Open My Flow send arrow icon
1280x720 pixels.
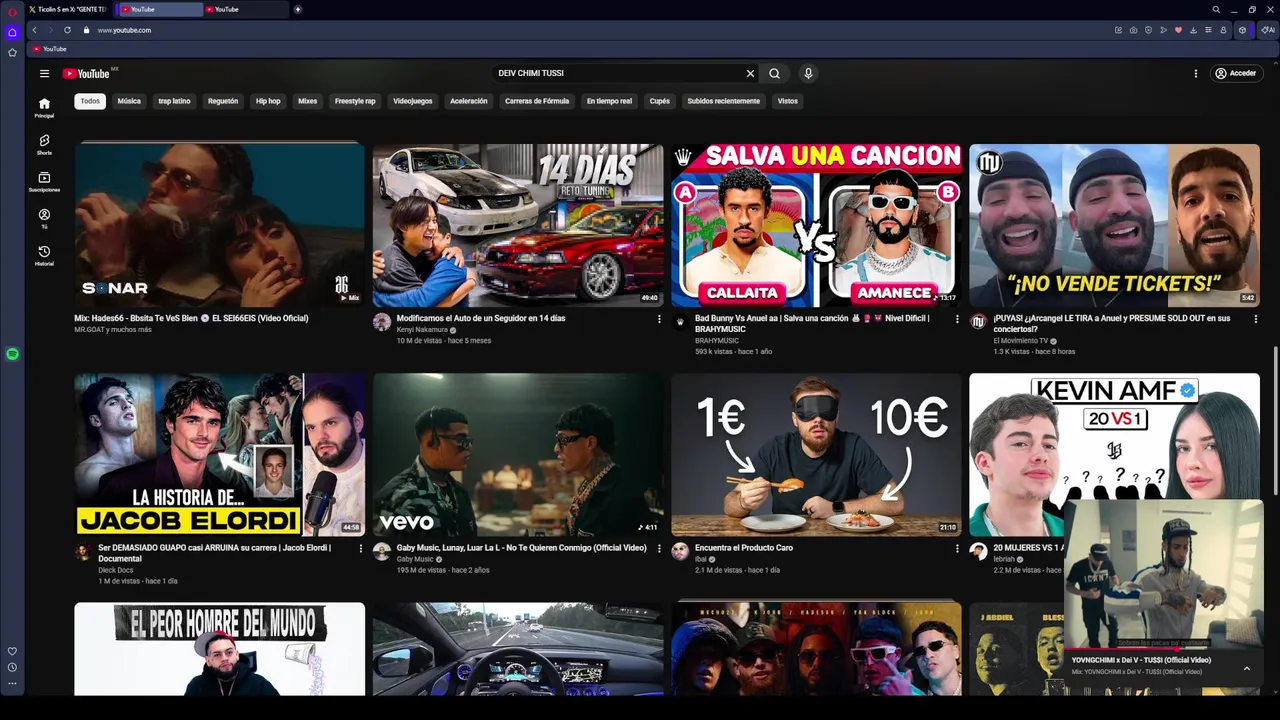point(1163,30)
